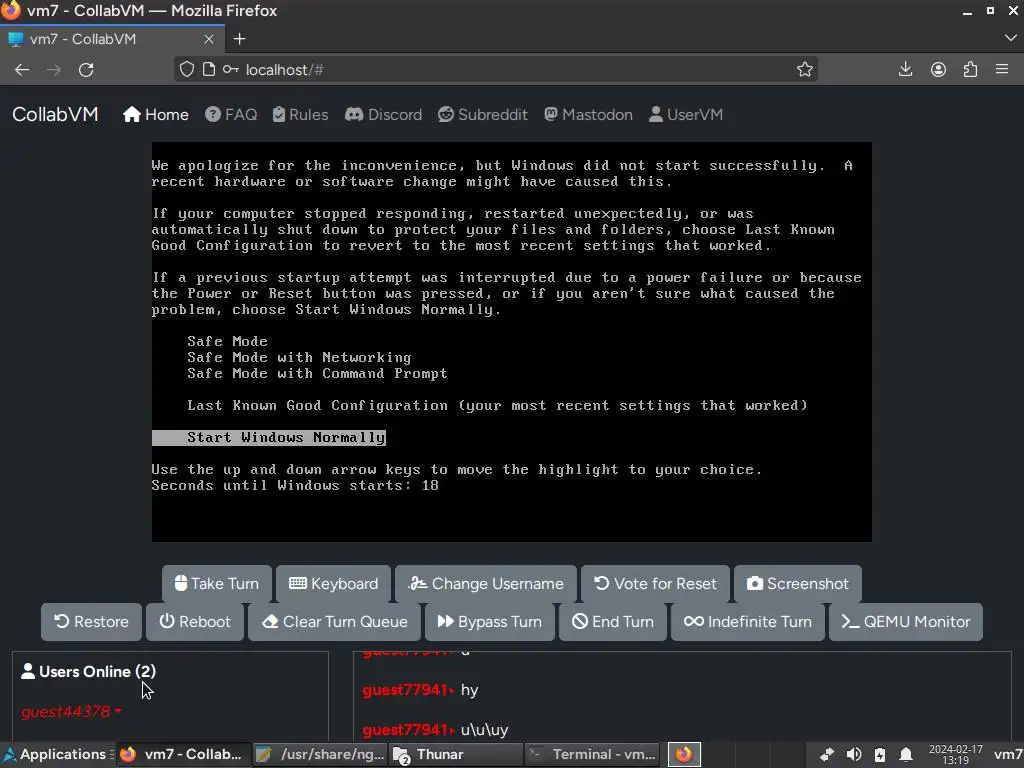Click the Users Online (2) header
This screenshot has width=1024, height=768.
click(89, 671)
